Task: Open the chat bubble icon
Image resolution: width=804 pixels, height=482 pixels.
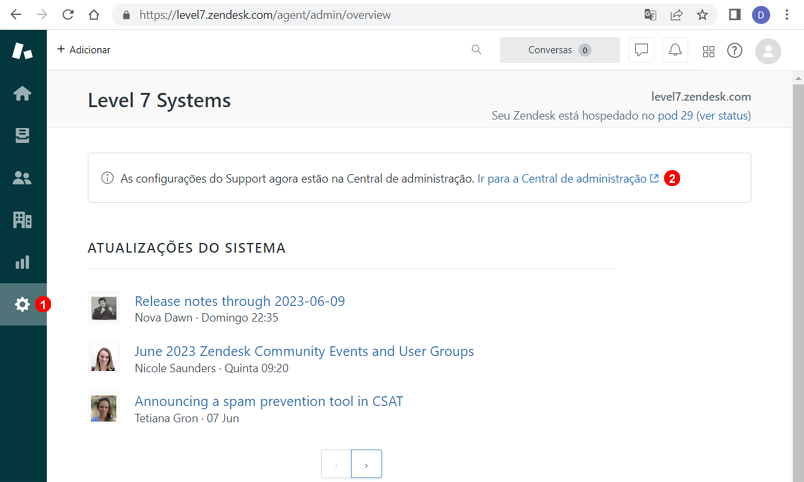Action: 641,50
